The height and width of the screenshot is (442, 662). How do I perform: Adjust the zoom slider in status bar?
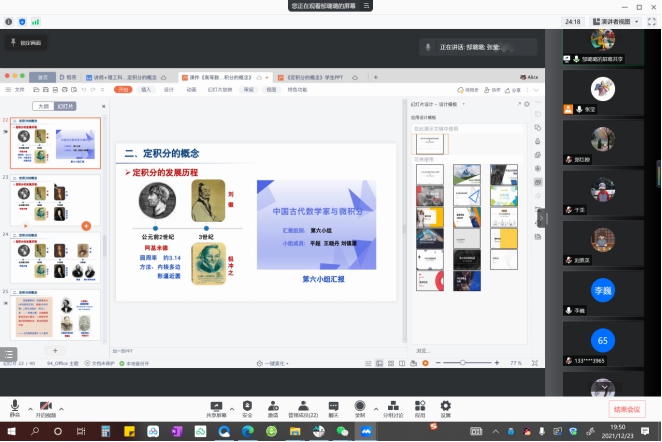coord(462,362)
